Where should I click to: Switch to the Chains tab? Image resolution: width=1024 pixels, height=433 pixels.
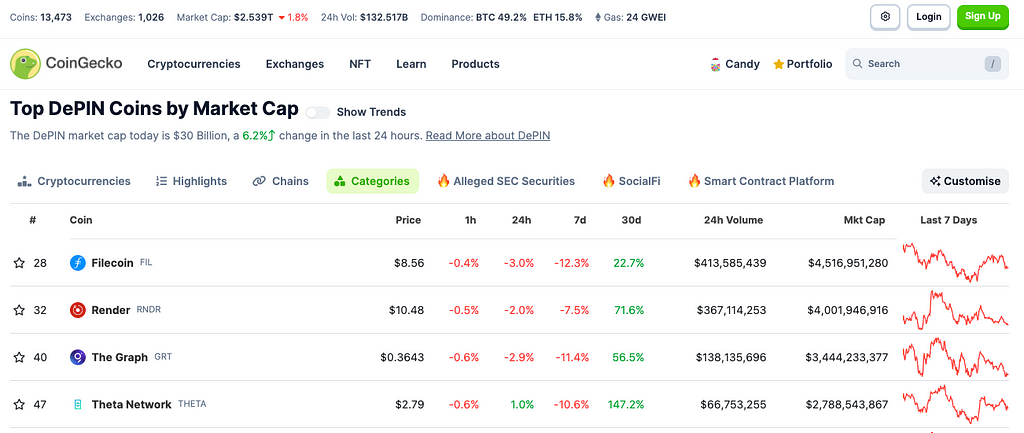(x=281, y=181)
